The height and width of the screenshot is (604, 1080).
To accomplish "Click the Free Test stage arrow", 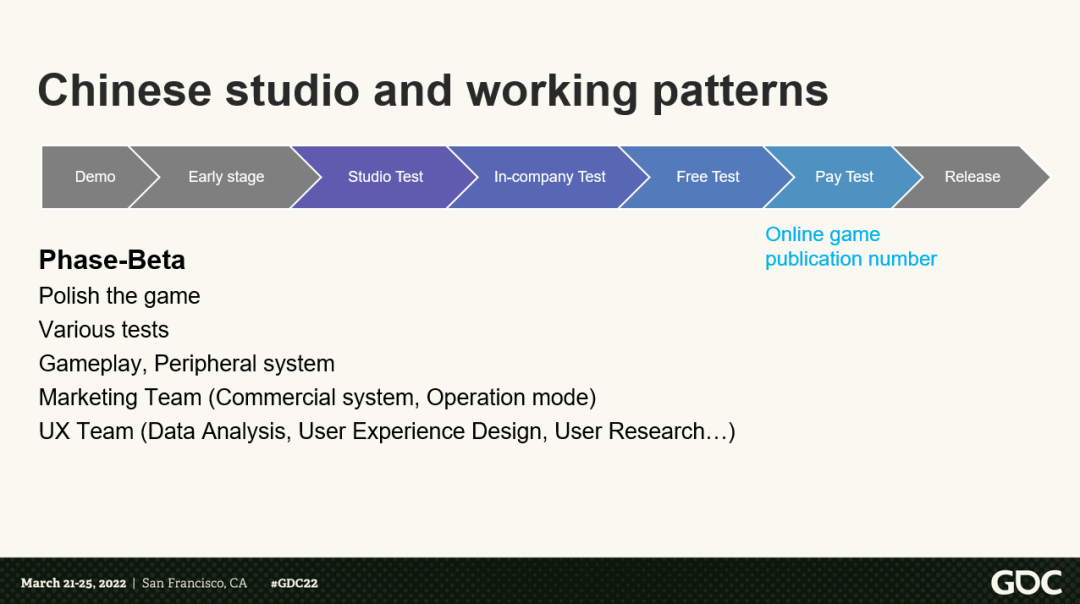I will [707, 177].
